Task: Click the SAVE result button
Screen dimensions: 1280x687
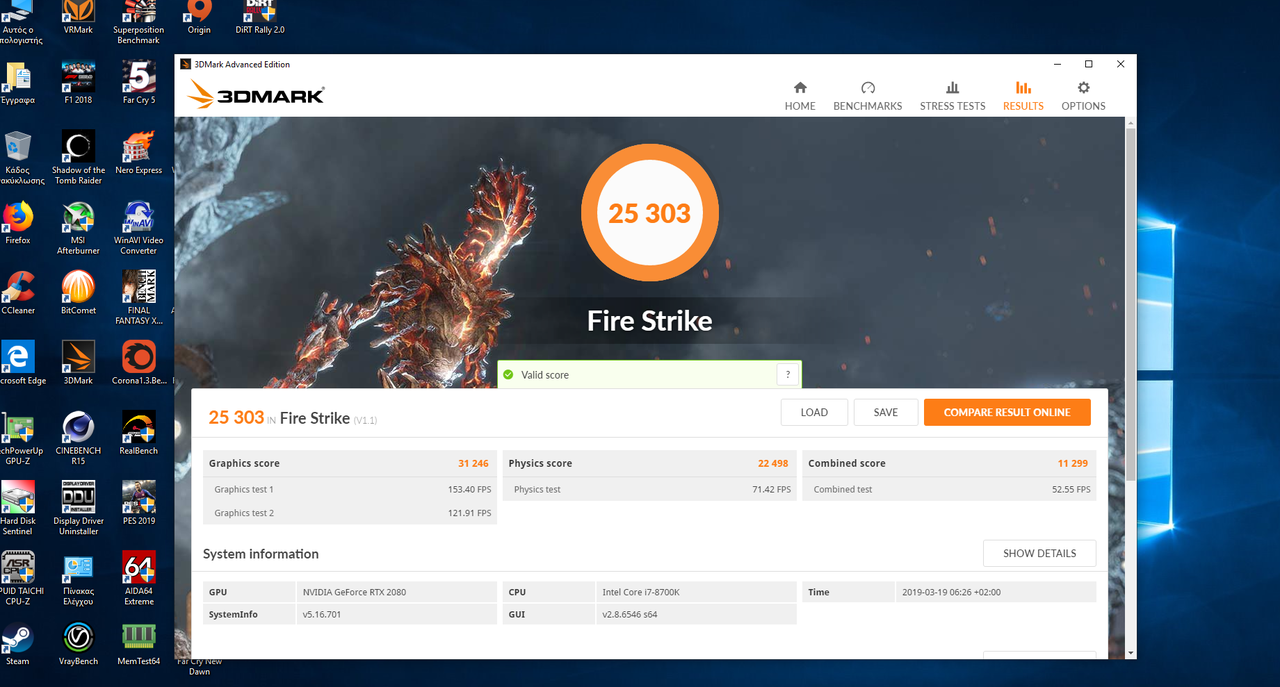Action: point(885,412)
